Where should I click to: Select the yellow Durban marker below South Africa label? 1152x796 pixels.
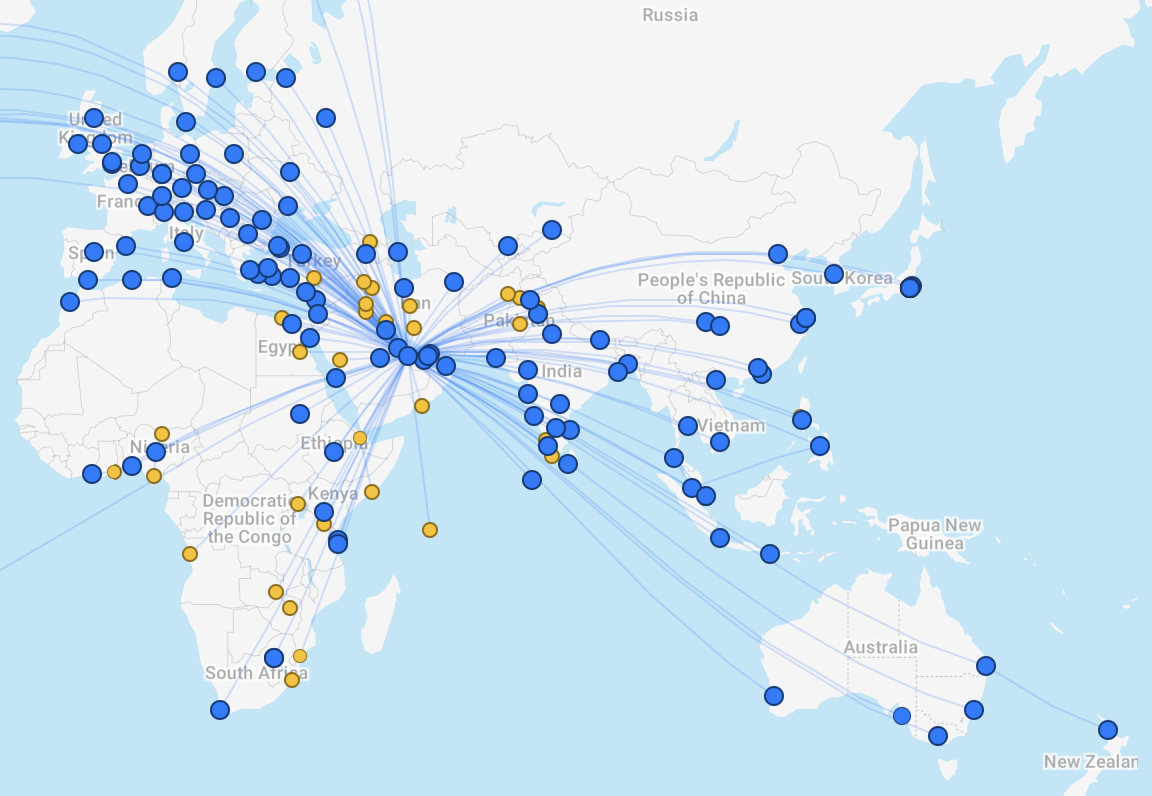pos(292,680)
